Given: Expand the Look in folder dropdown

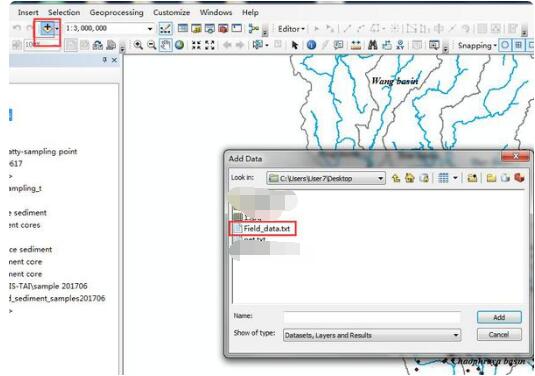Looking at the screenshot, I should [x=380, y=178].
